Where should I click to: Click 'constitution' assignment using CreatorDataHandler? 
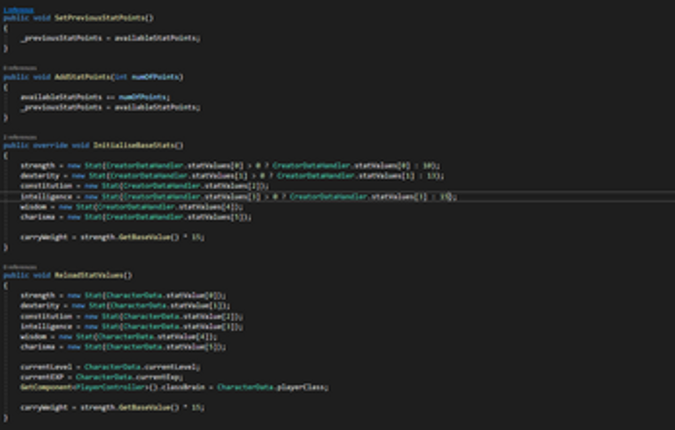tap(145, 186)
